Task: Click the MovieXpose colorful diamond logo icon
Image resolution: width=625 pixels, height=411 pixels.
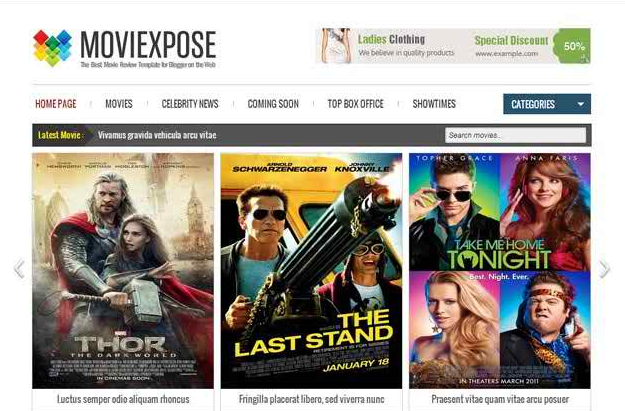Action: coord(52,48)
